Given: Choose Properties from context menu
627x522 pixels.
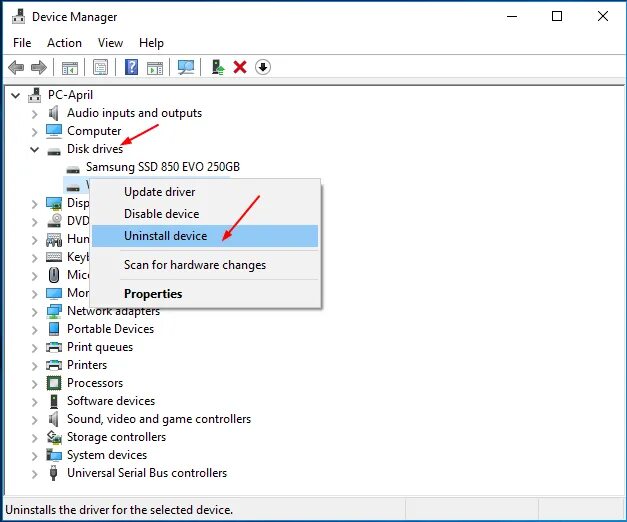Looking at the screenshot, I should pyautogui.click(x=205, y=294).
